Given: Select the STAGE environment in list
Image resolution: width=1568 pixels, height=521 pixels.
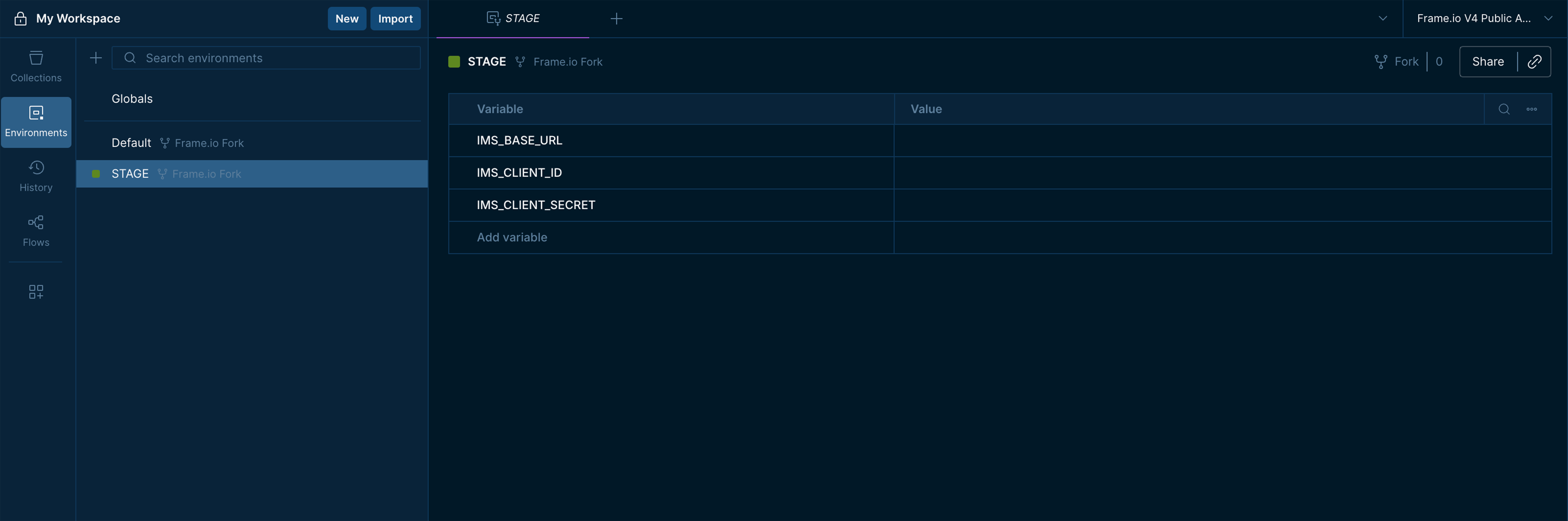Looking at the screenshot, I should [252, 174].
